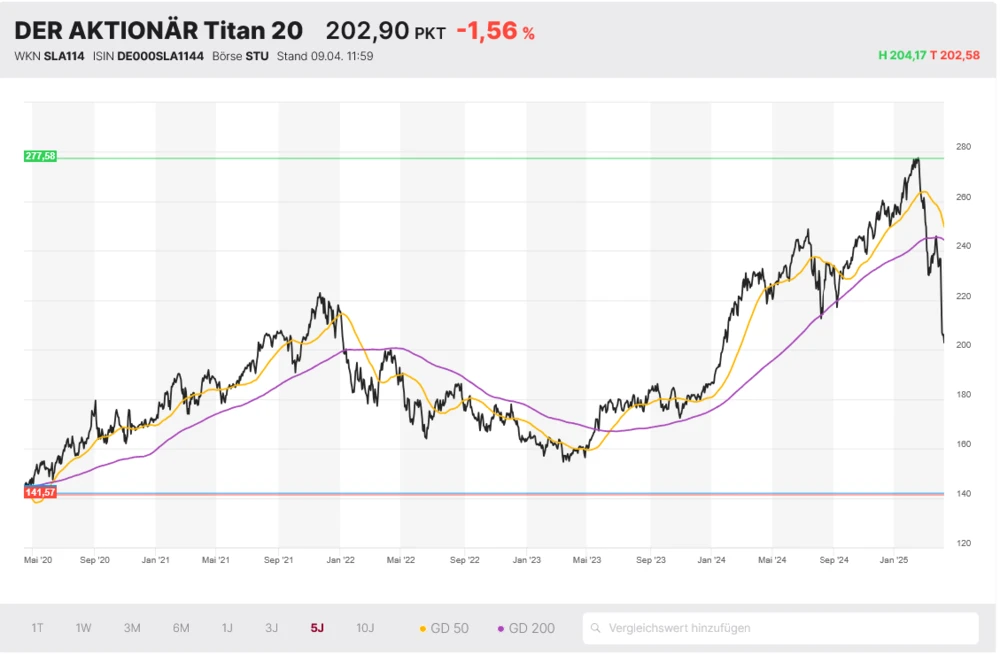Show the 3J chart period
Screen dimensions: 1000x655
[x=271, y=628]
